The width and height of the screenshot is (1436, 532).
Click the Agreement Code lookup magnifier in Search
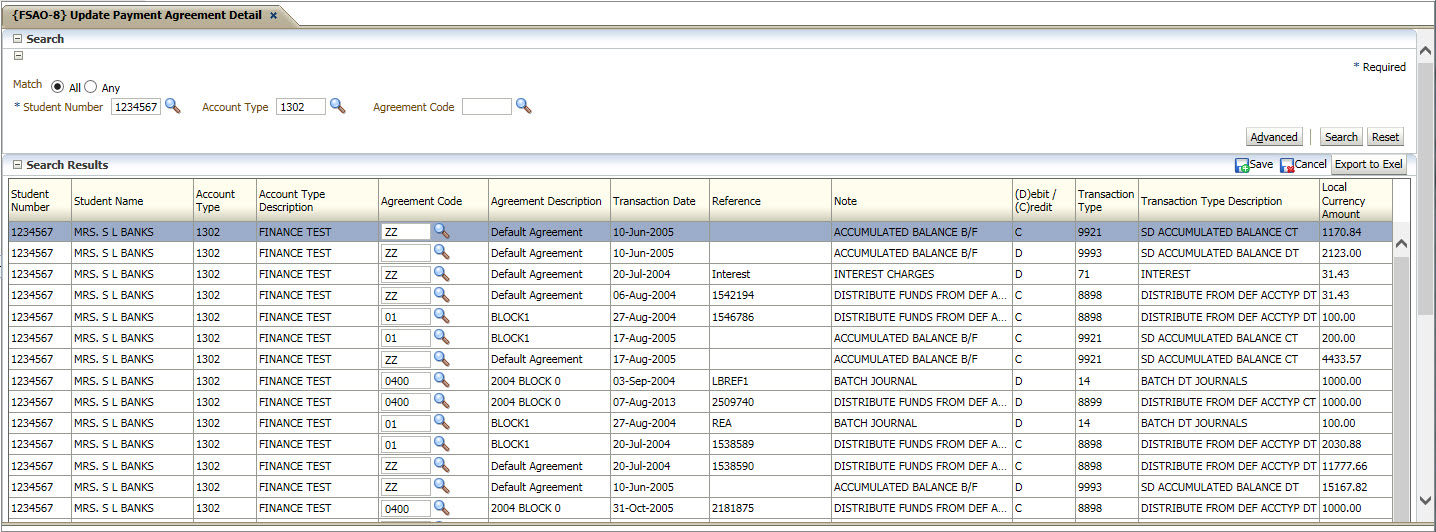[523, 106]
